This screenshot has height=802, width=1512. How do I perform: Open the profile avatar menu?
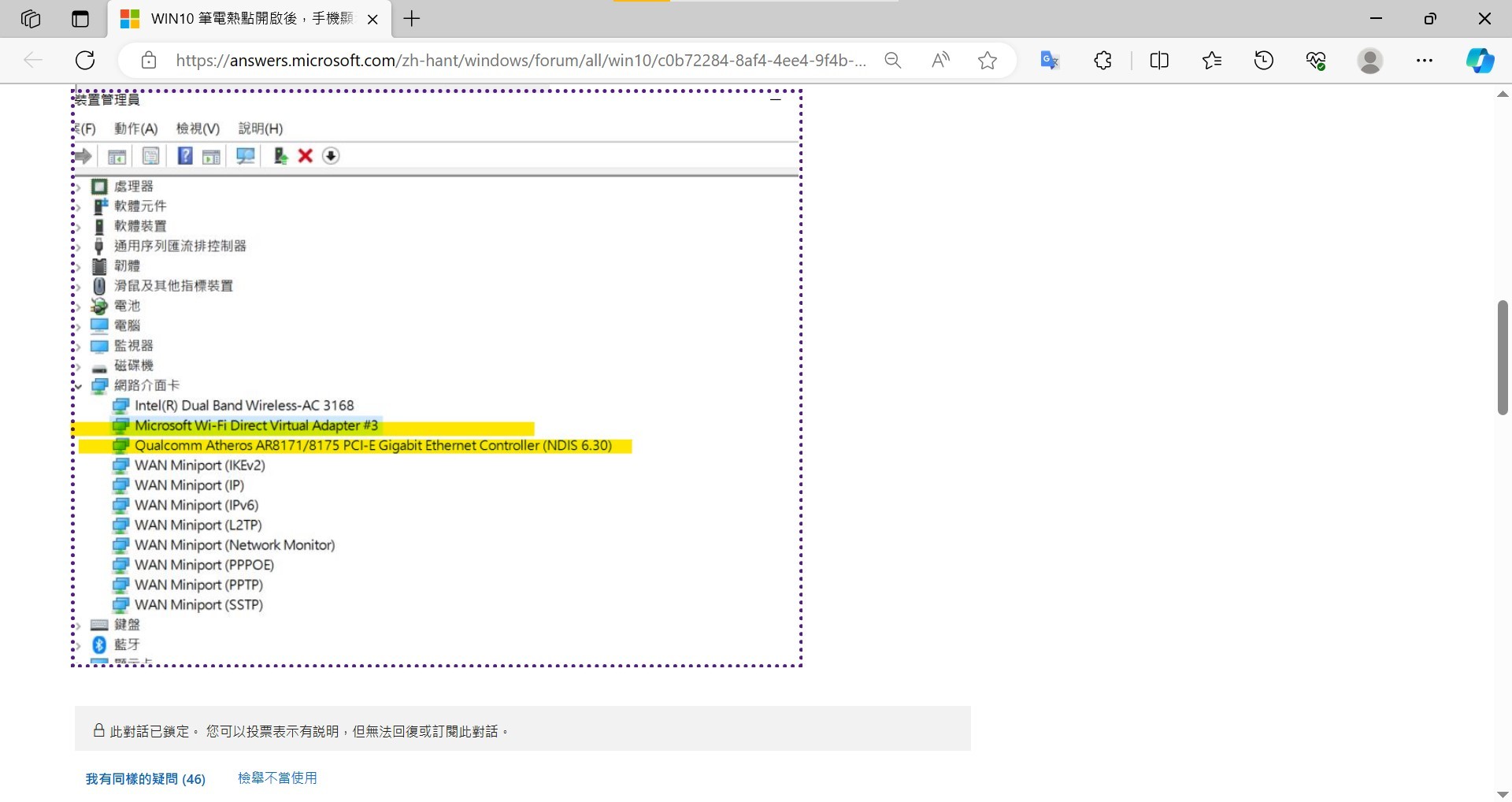click(1370, 60)
